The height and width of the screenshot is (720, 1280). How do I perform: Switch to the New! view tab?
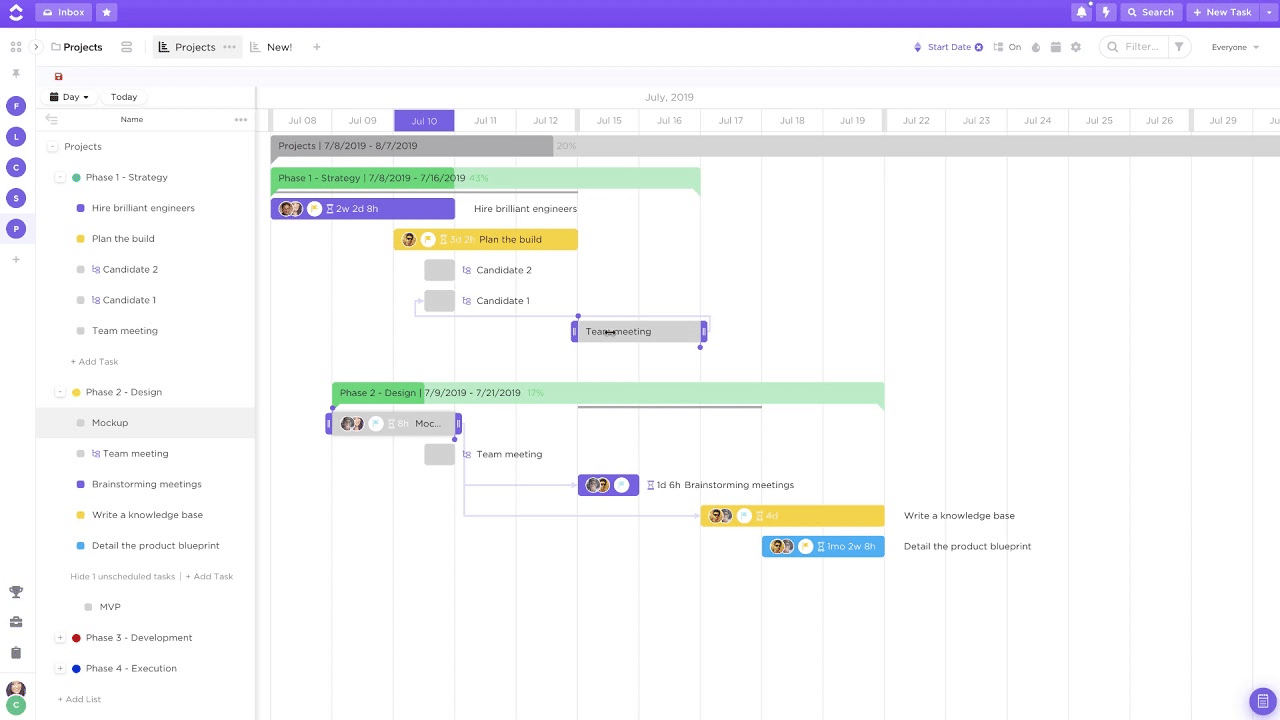[x=270, y=47]
